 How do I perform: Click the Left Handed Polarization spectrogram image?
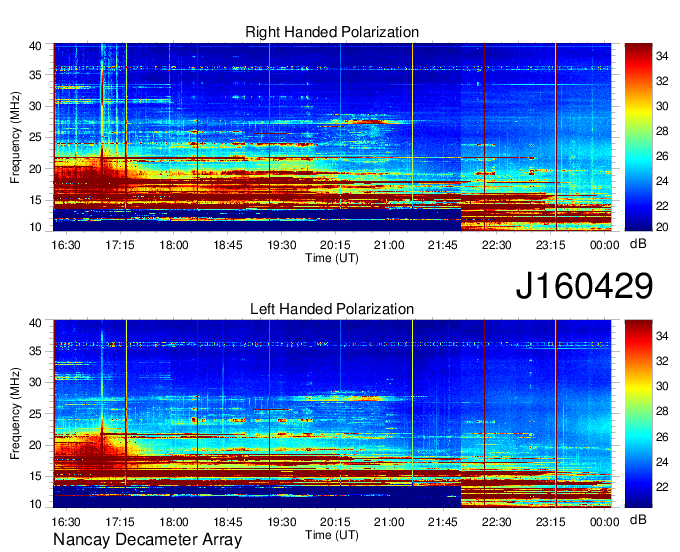point(332,414)
